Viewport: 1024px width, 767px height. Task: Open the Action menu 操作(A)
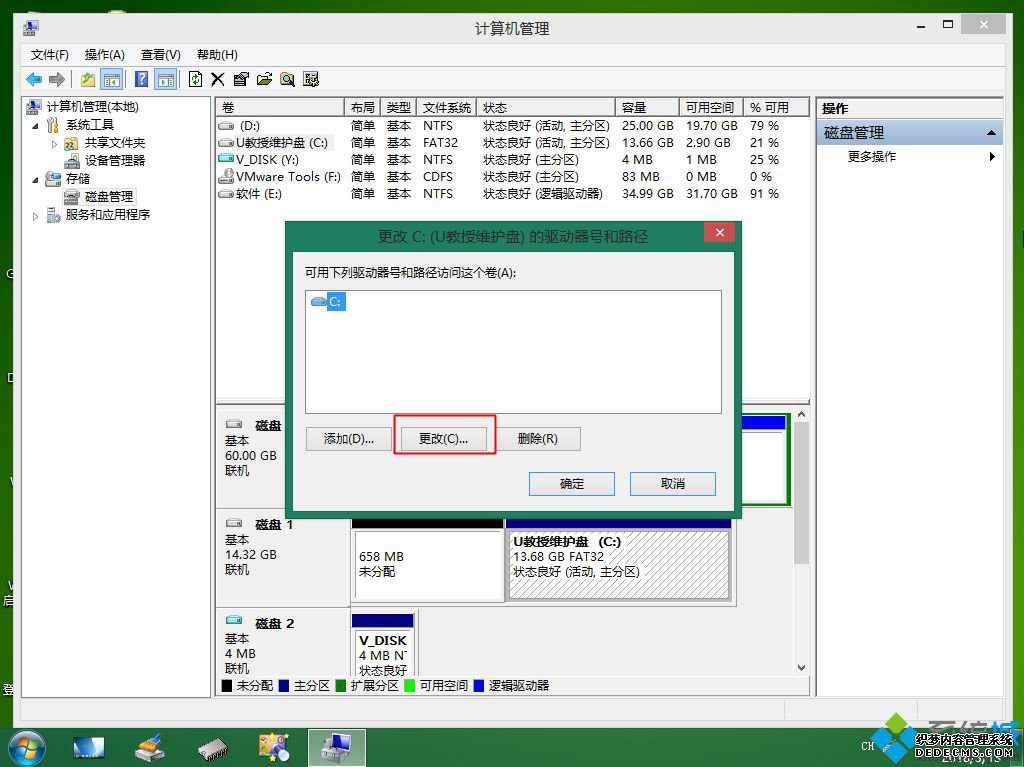click(x=104, y=55)
